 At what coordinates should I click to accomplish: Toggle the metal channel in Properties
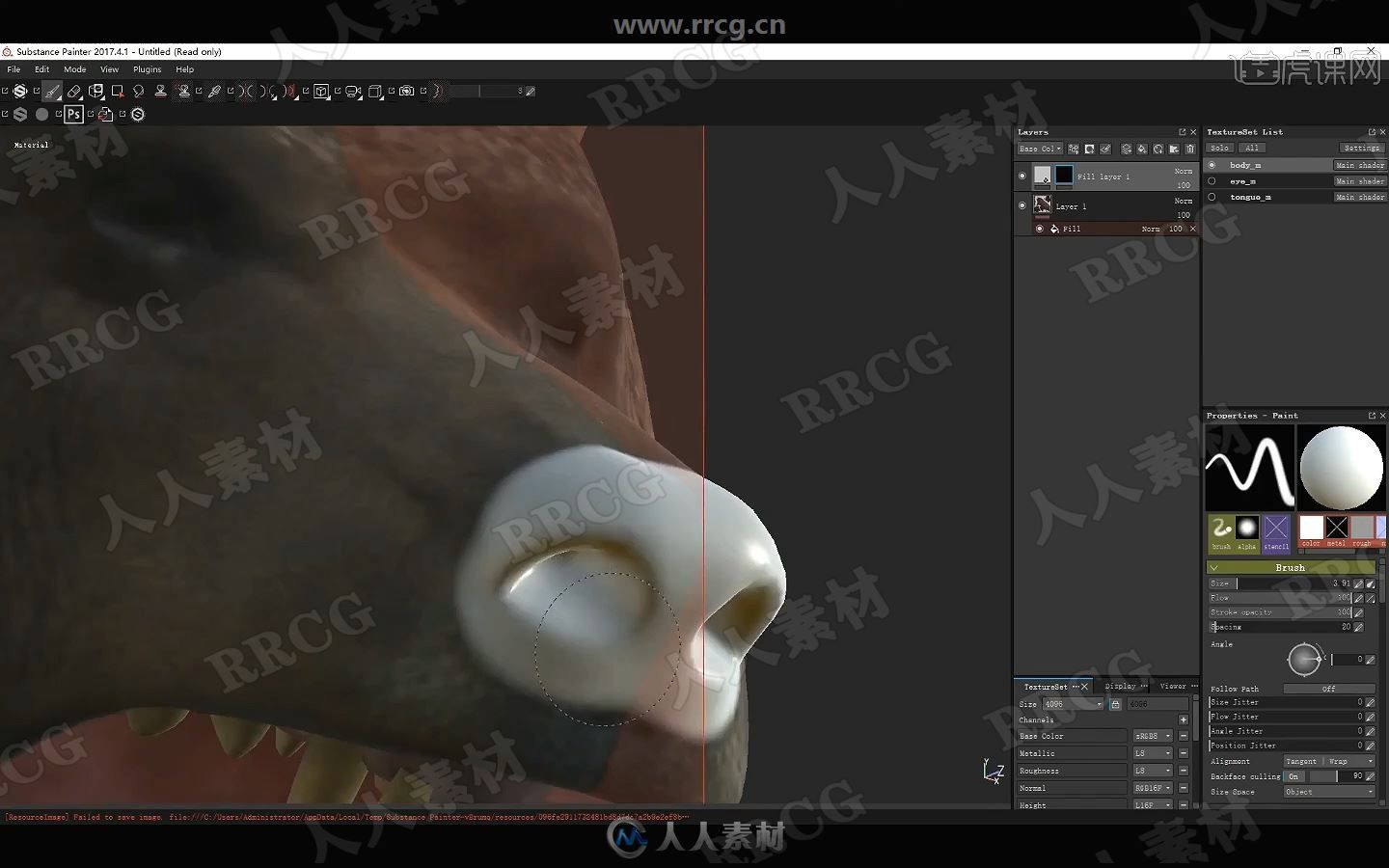(x=1336, y=529)
